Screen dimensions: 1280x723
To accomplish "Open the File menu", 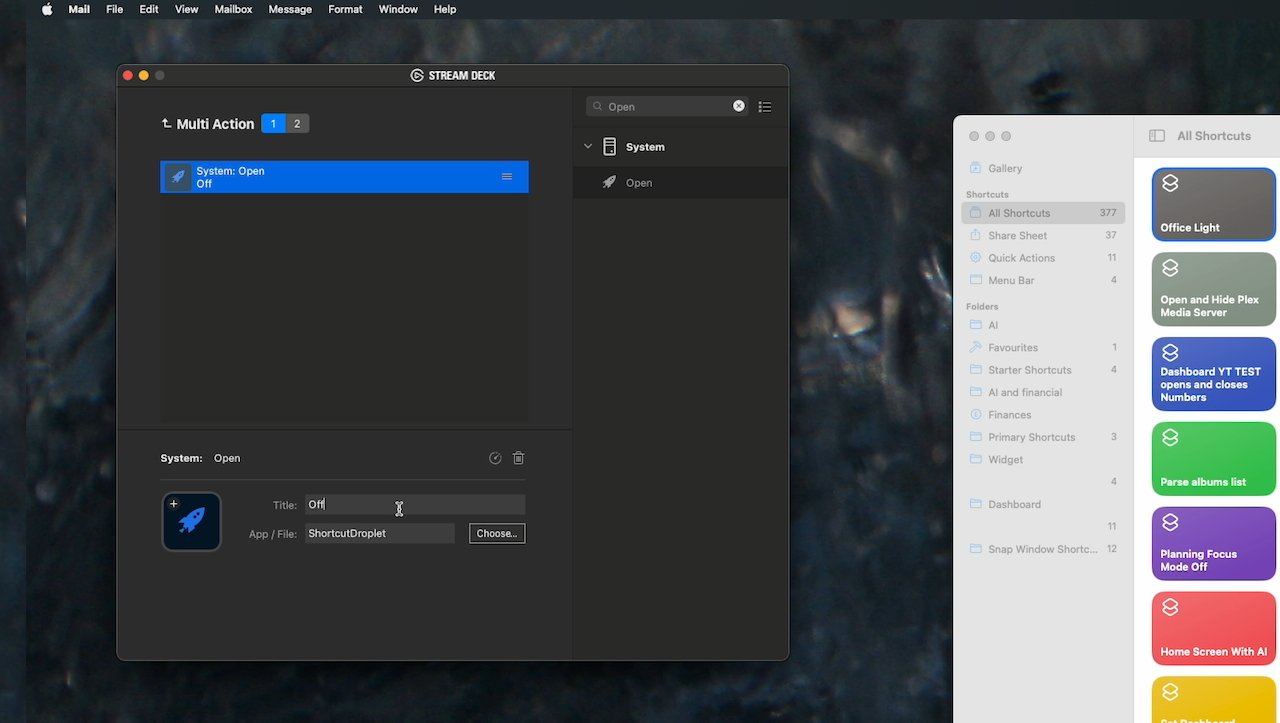I will (x=115, y=9).
